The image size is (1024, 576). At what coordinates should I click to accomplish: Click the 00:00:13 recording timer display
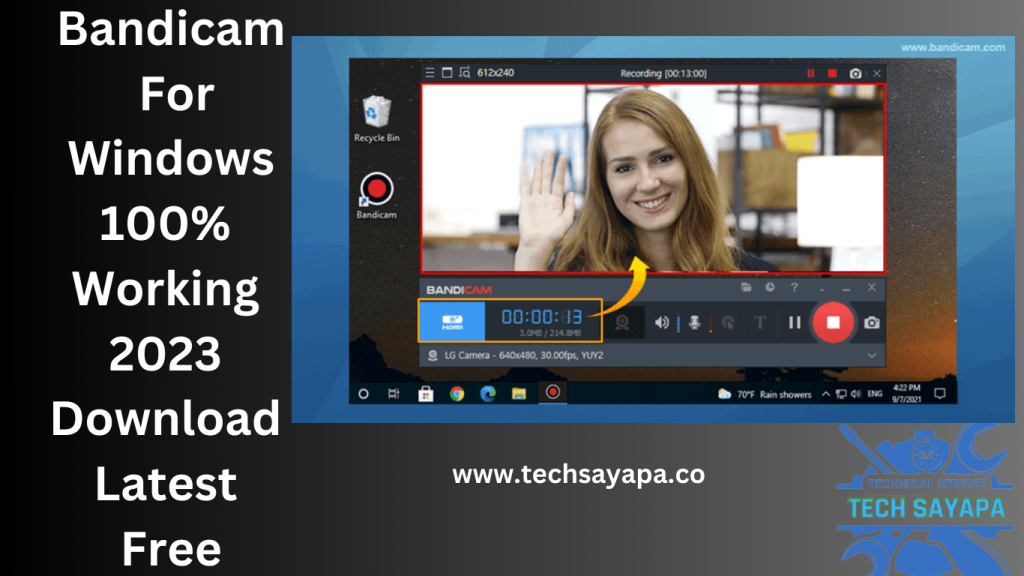point(541,317)
